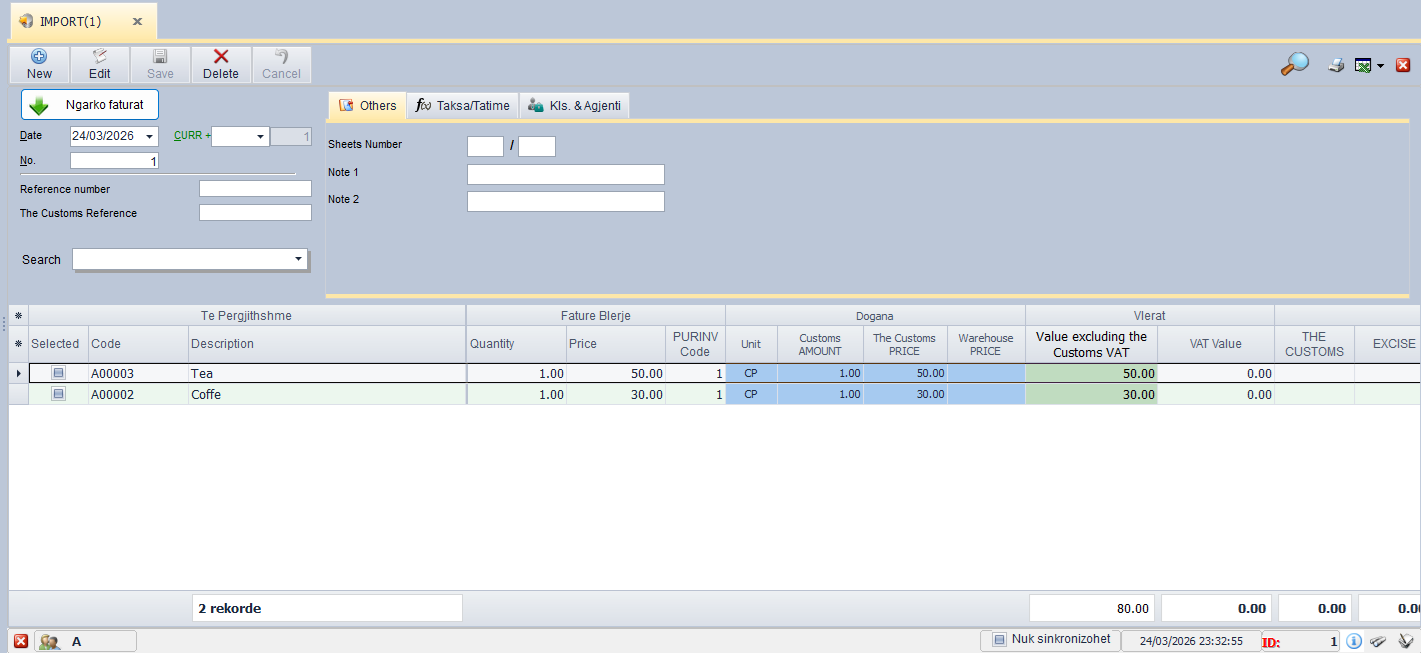Click the Note 1 input field
Viewport: 1421px width, 653px height.
click(x=565, y=175)
